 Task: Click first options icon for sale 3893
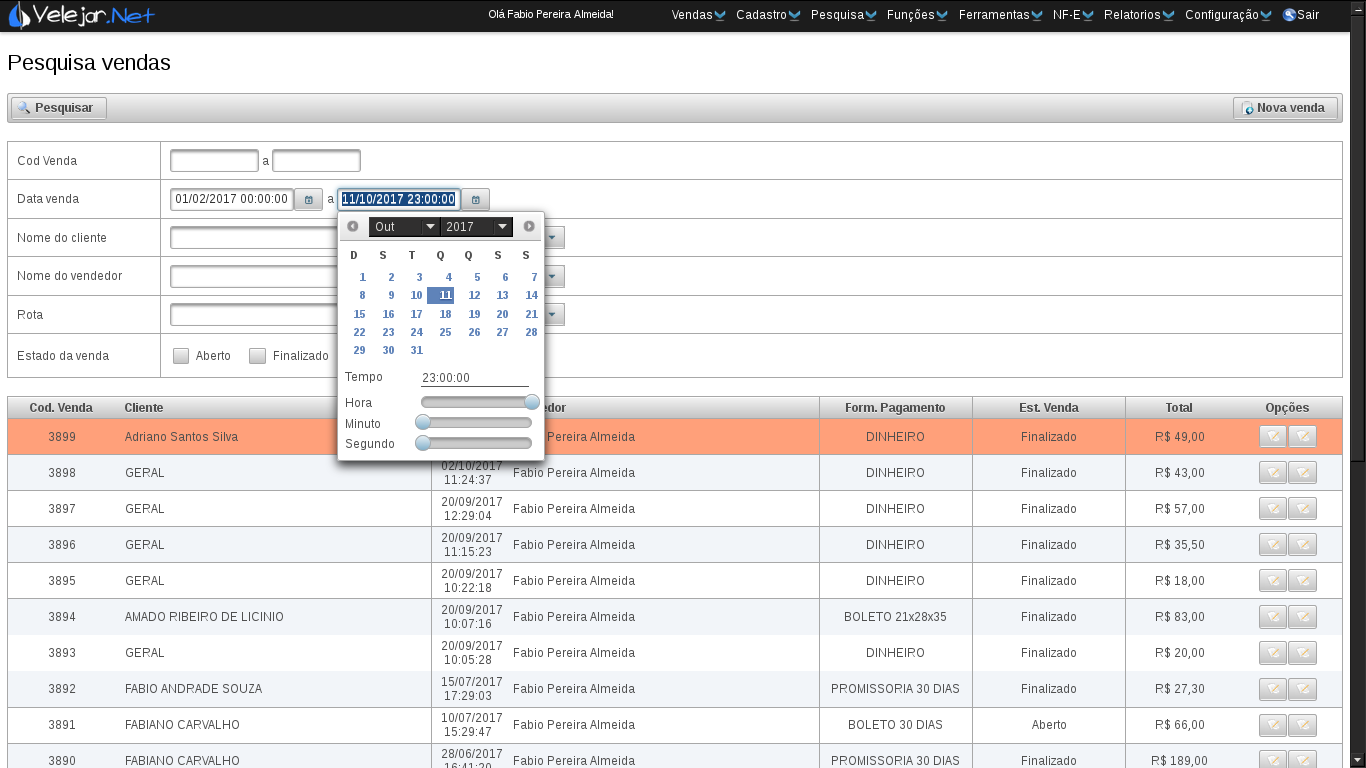1273,653
